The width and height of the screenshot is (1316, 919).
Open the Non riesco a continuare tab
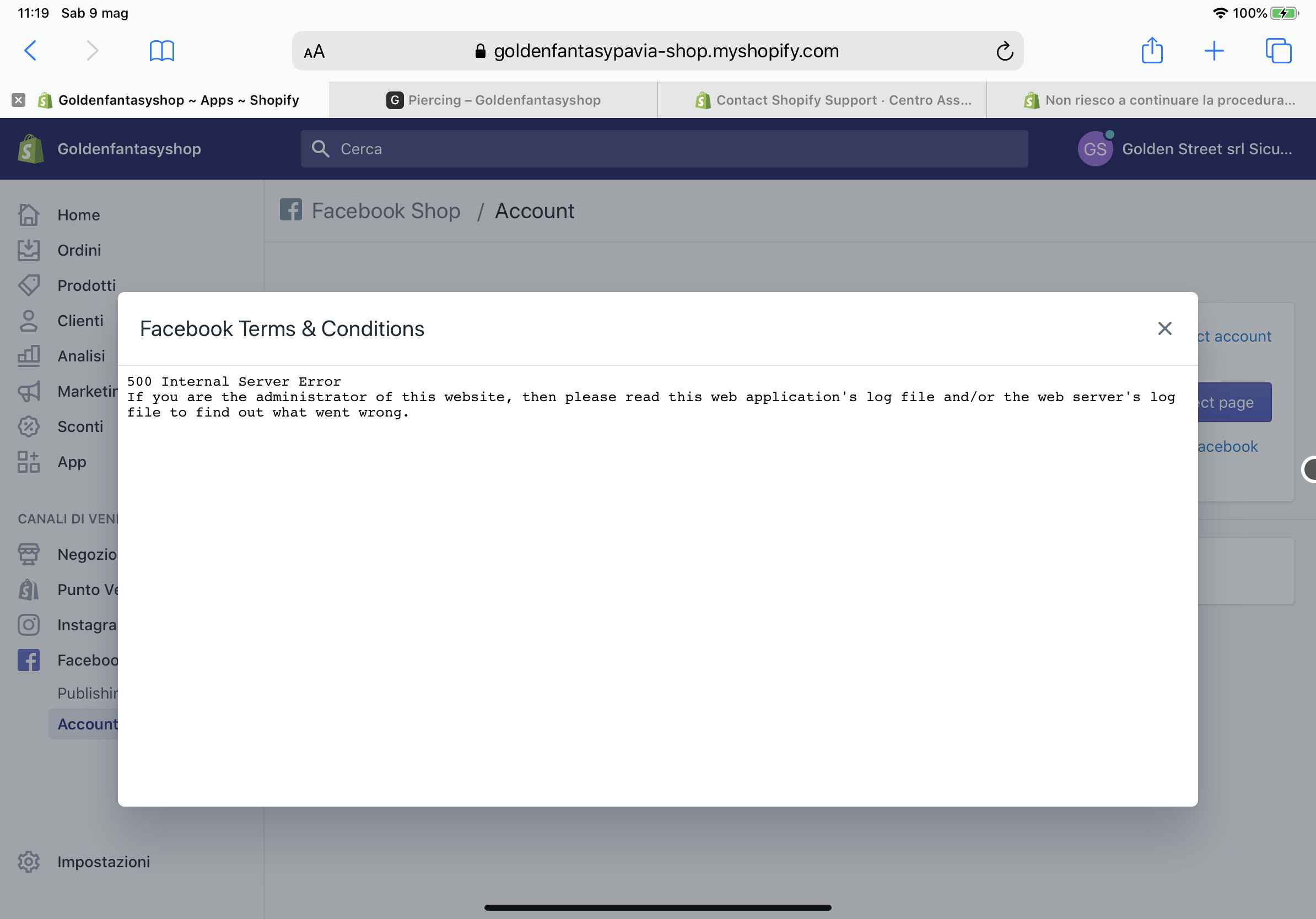coord(1159,100)
